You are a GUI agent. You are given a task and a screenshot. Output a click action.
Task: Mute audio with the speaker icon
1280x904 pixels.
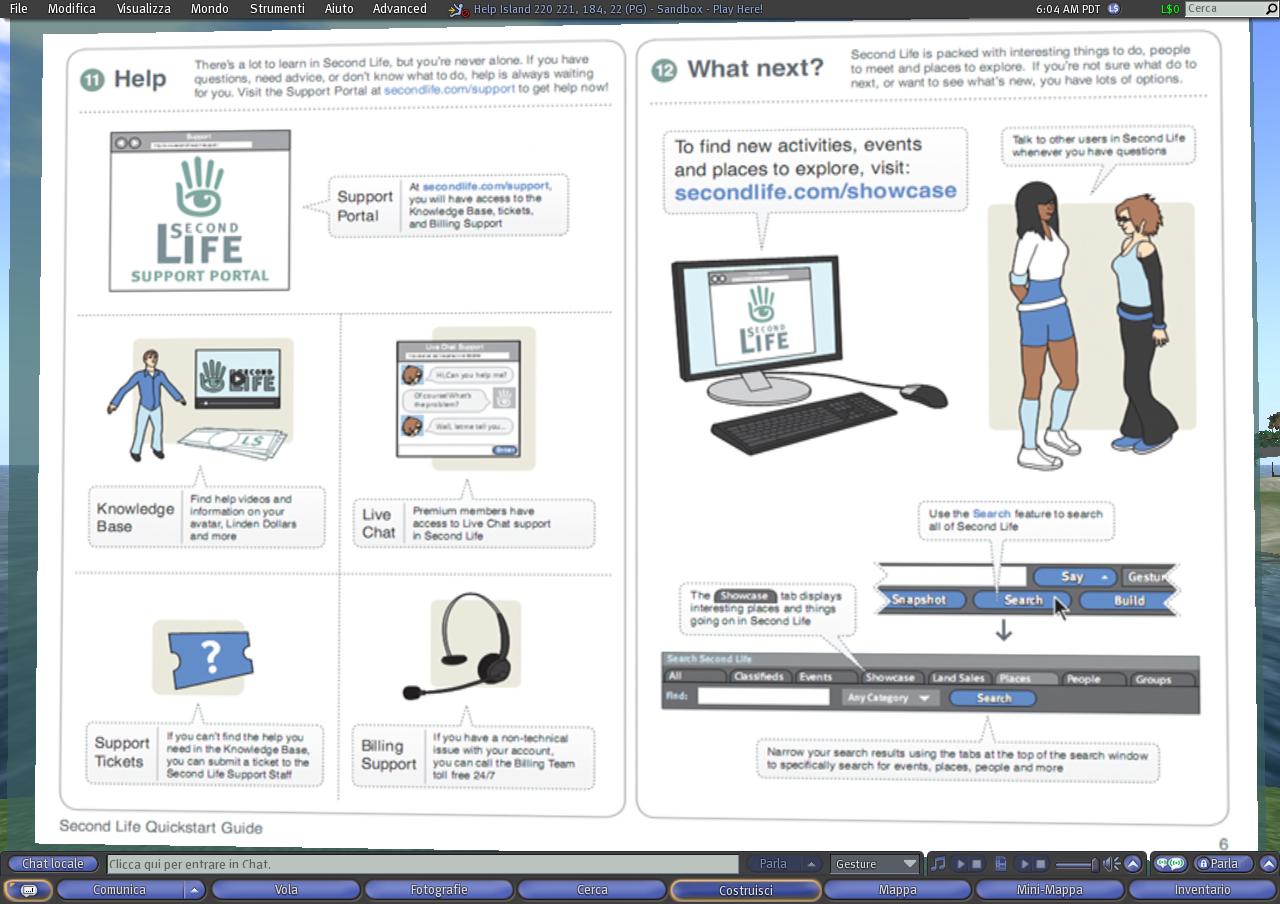1112,864
